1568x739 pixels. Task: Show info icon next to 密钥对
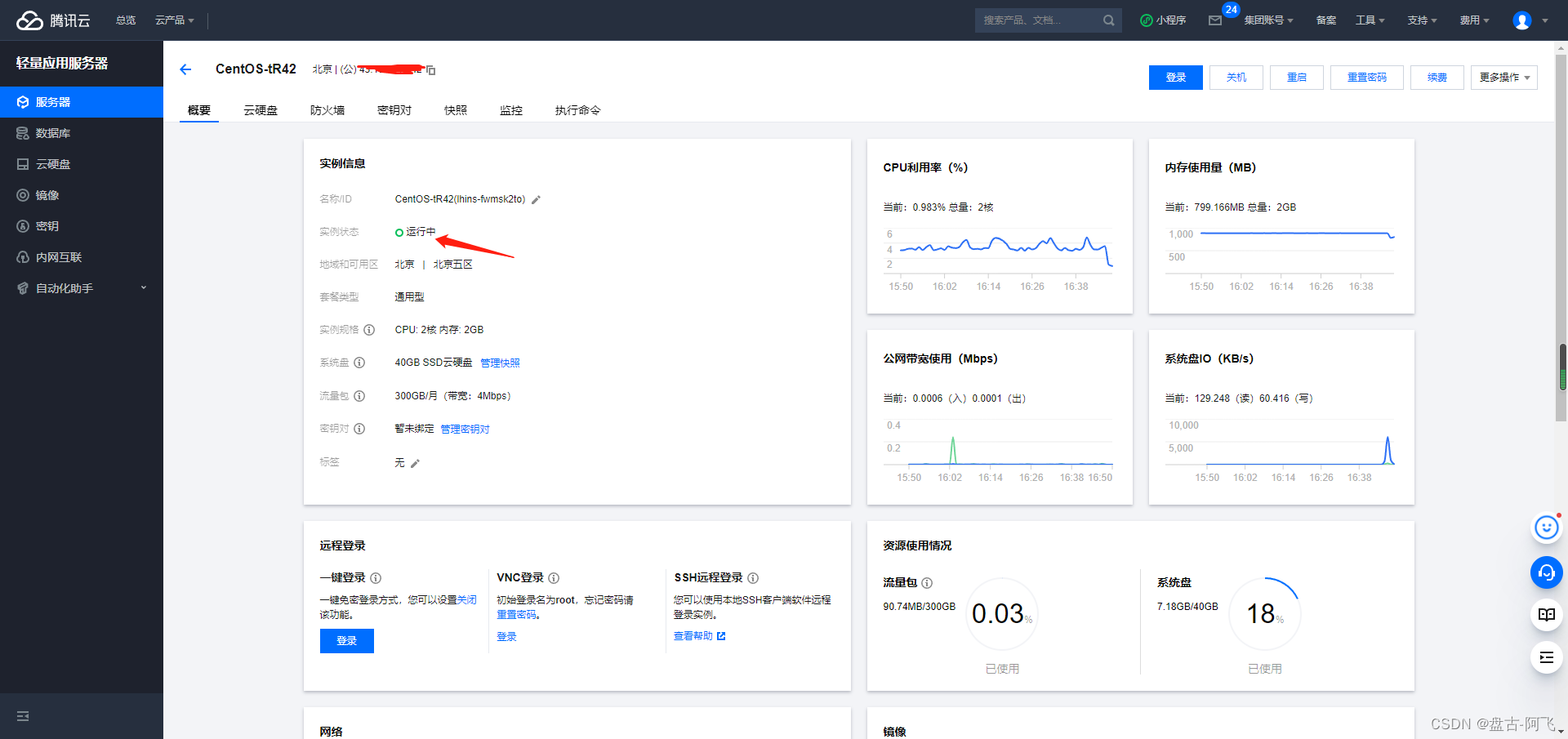click(359, 429)
